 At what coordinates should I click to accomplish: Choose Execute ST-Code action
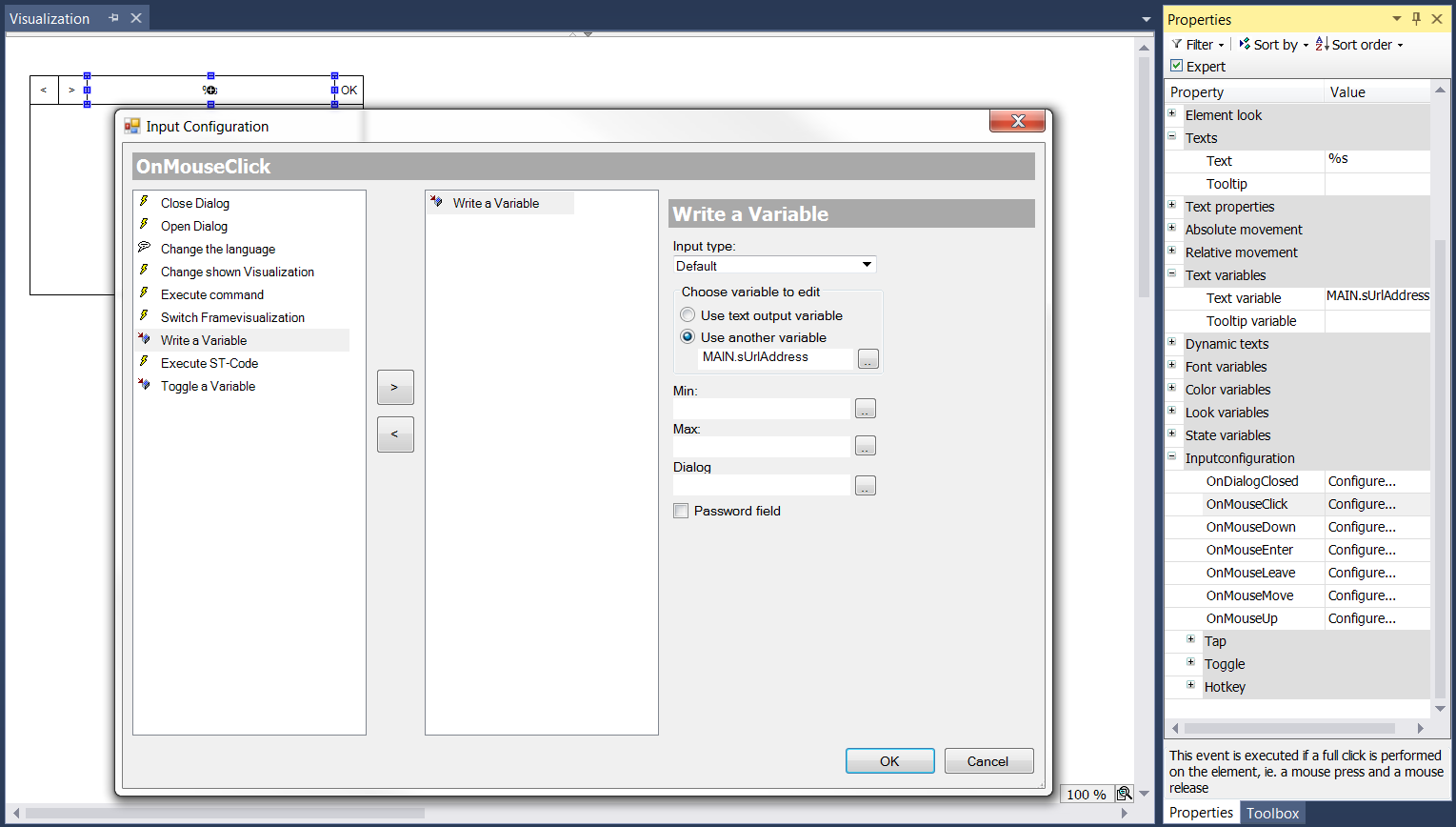click(x=209, y=363)
